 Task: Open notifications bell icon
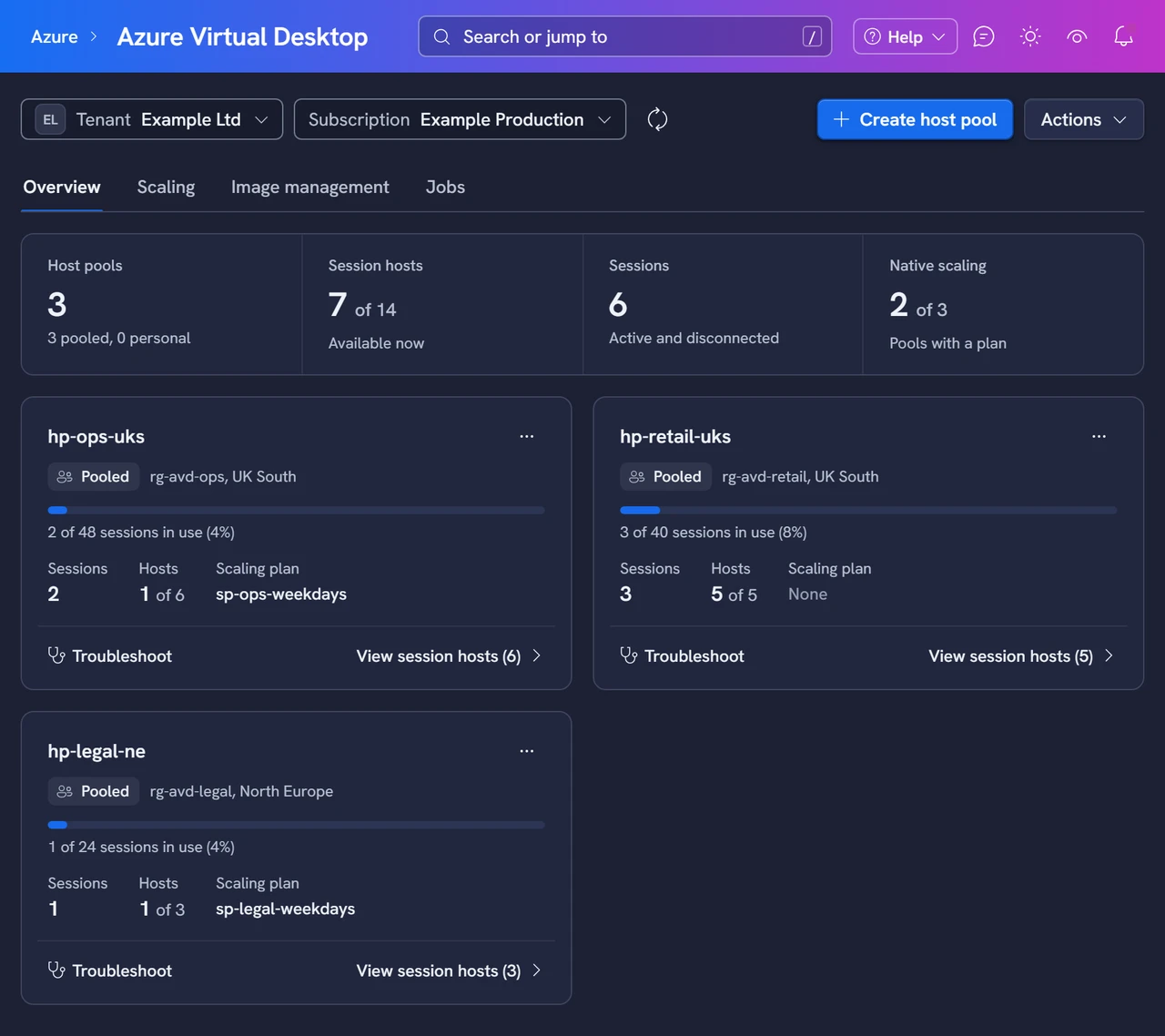[1123, 36]
